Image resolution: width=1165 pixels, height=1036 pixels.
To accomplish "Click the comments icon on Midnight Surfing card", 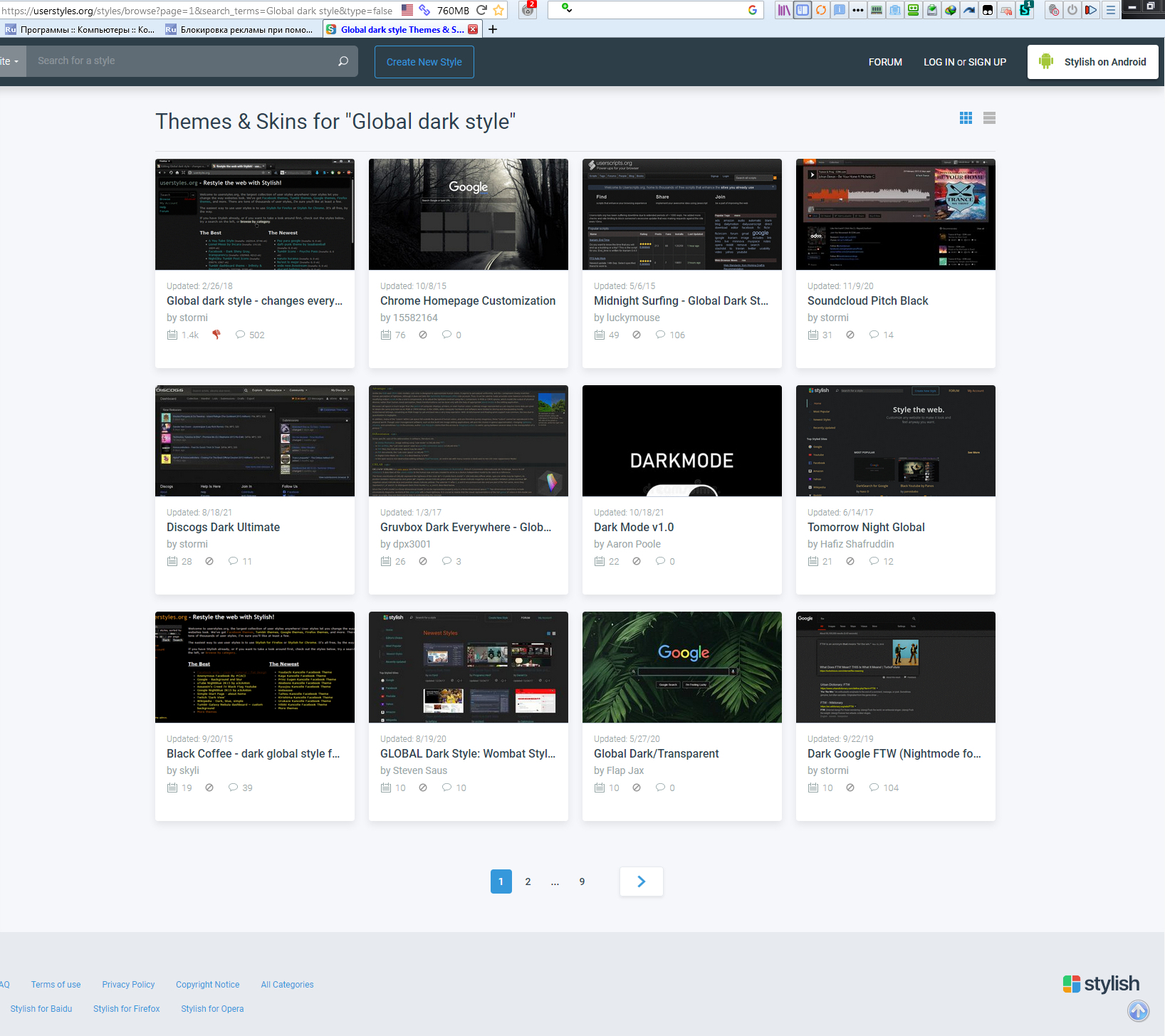I will [x=660, y=335].
